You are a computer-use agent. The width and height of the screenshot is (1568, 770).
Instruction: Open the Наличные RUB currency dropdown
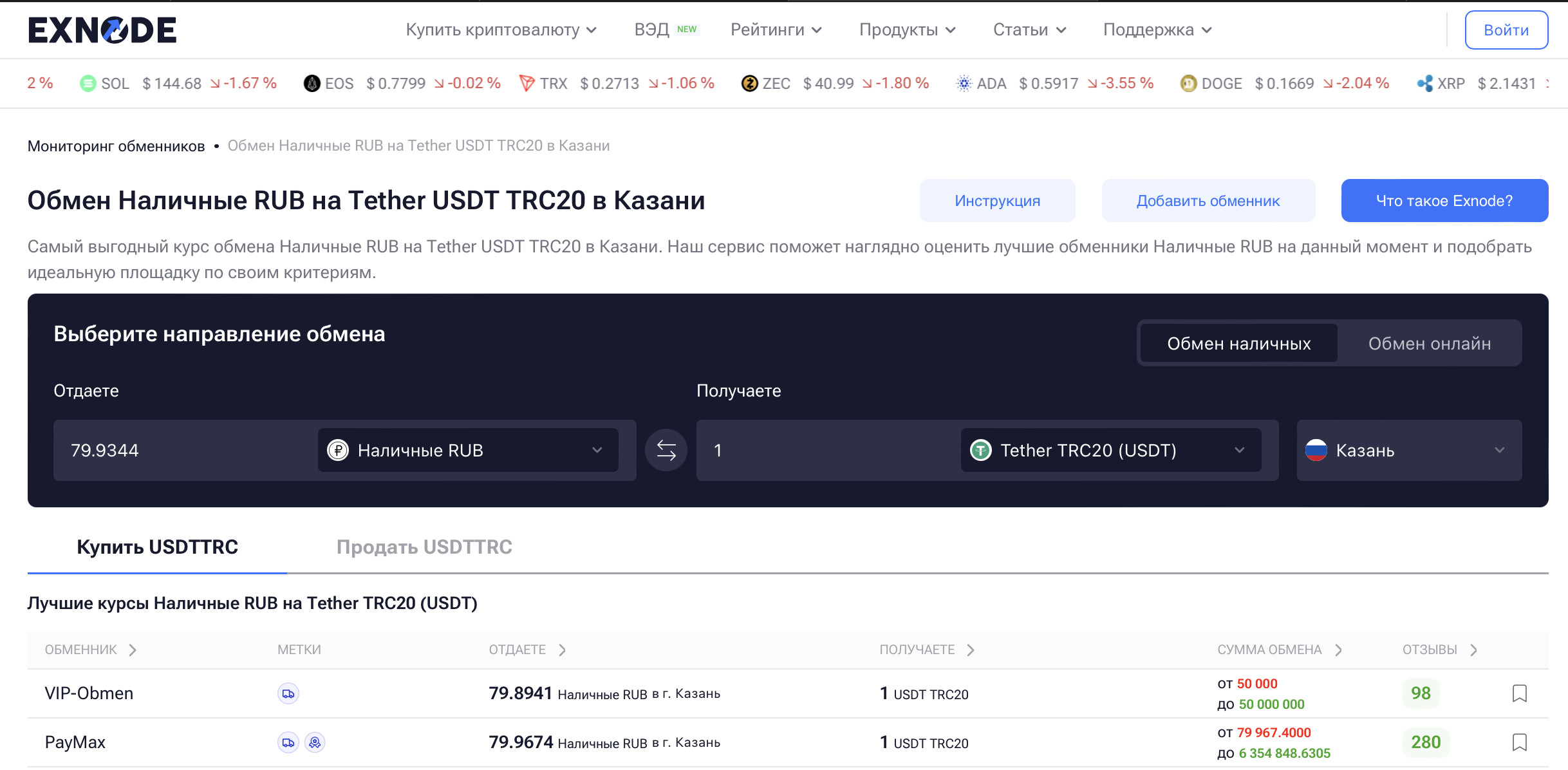click(x=468, y=450)
